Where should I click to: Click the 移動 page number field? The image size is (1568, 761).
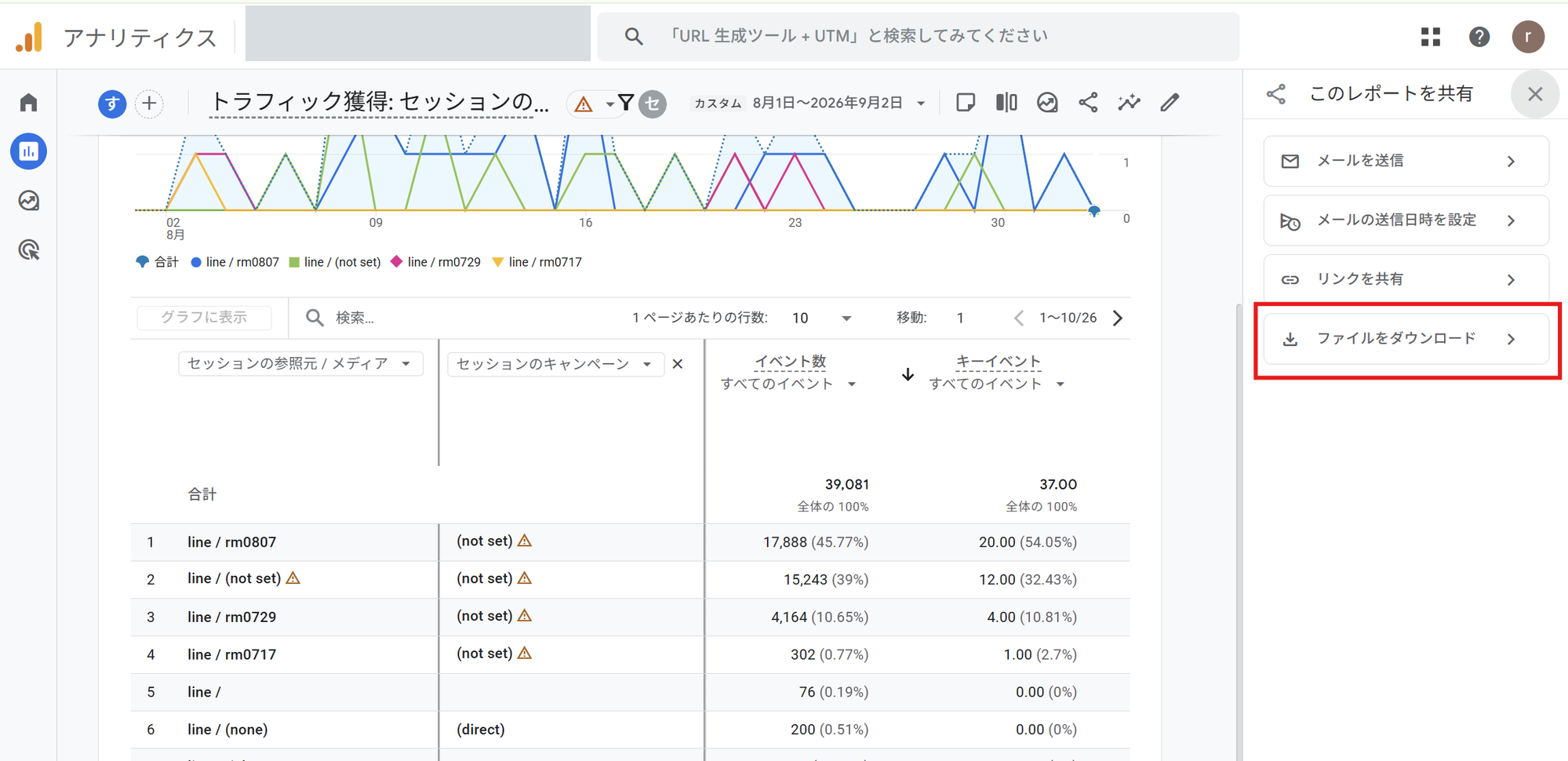point(961,318)
